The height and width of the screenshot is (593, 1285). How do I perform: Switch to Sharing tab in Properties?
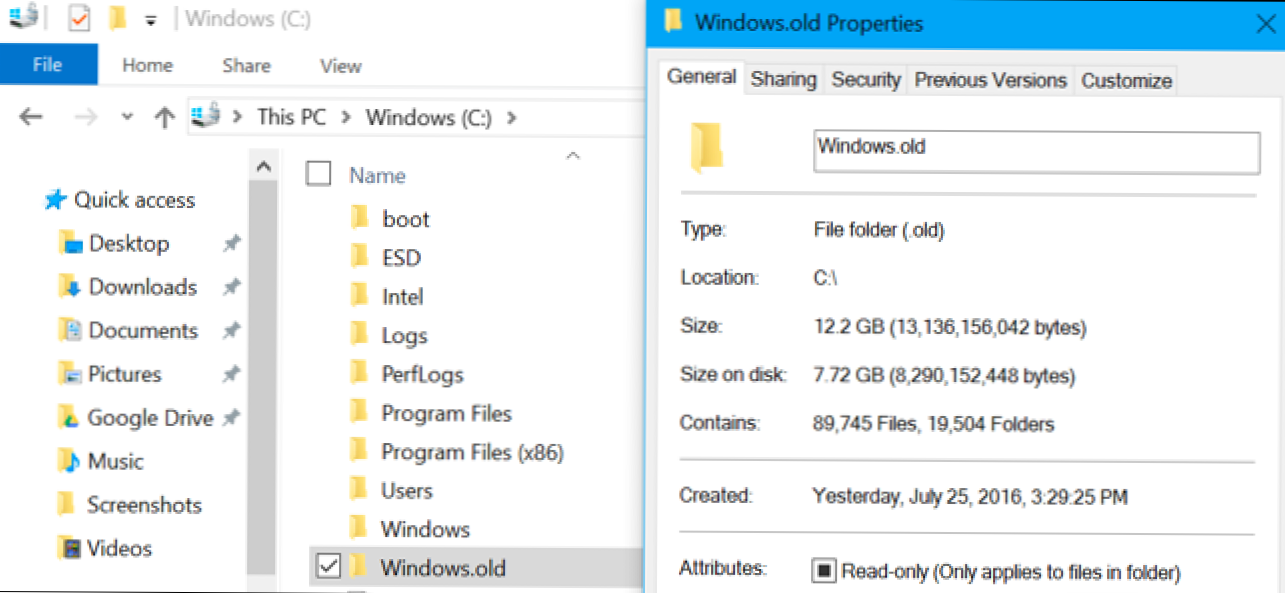(784, 80)
